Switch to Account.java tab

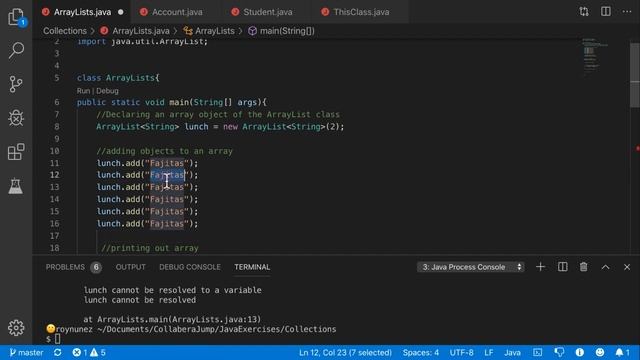point(177,12)
